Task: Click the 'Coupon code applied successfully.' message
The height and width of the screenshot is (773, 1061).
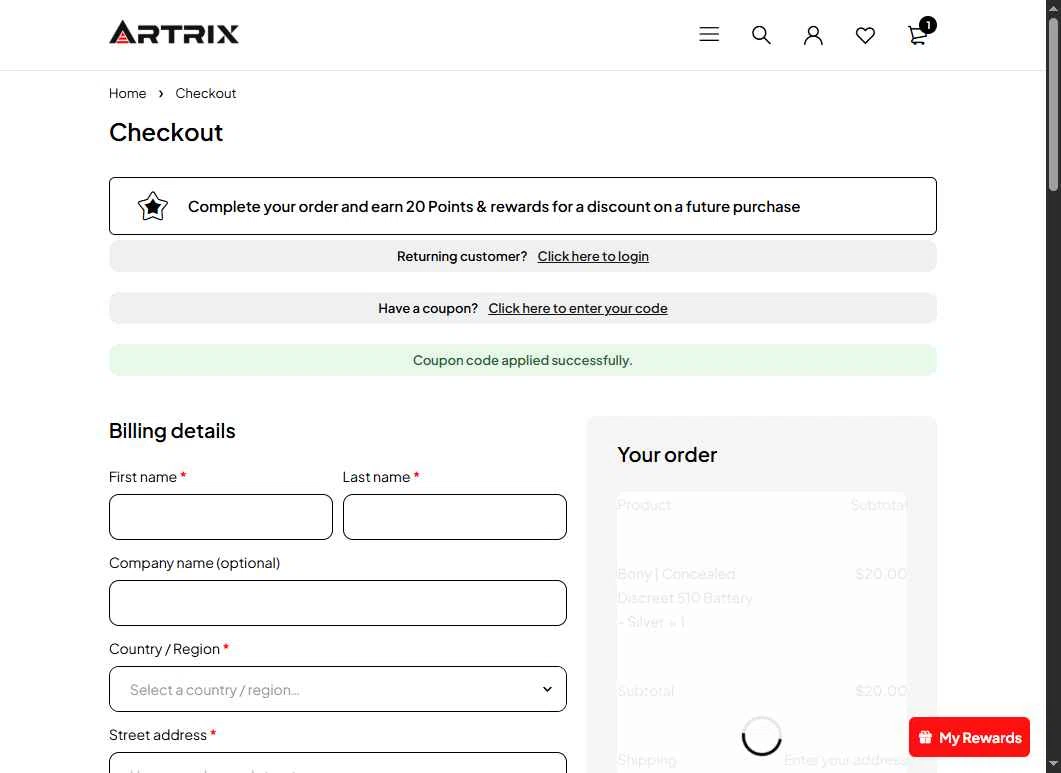Action: [522, 361]
